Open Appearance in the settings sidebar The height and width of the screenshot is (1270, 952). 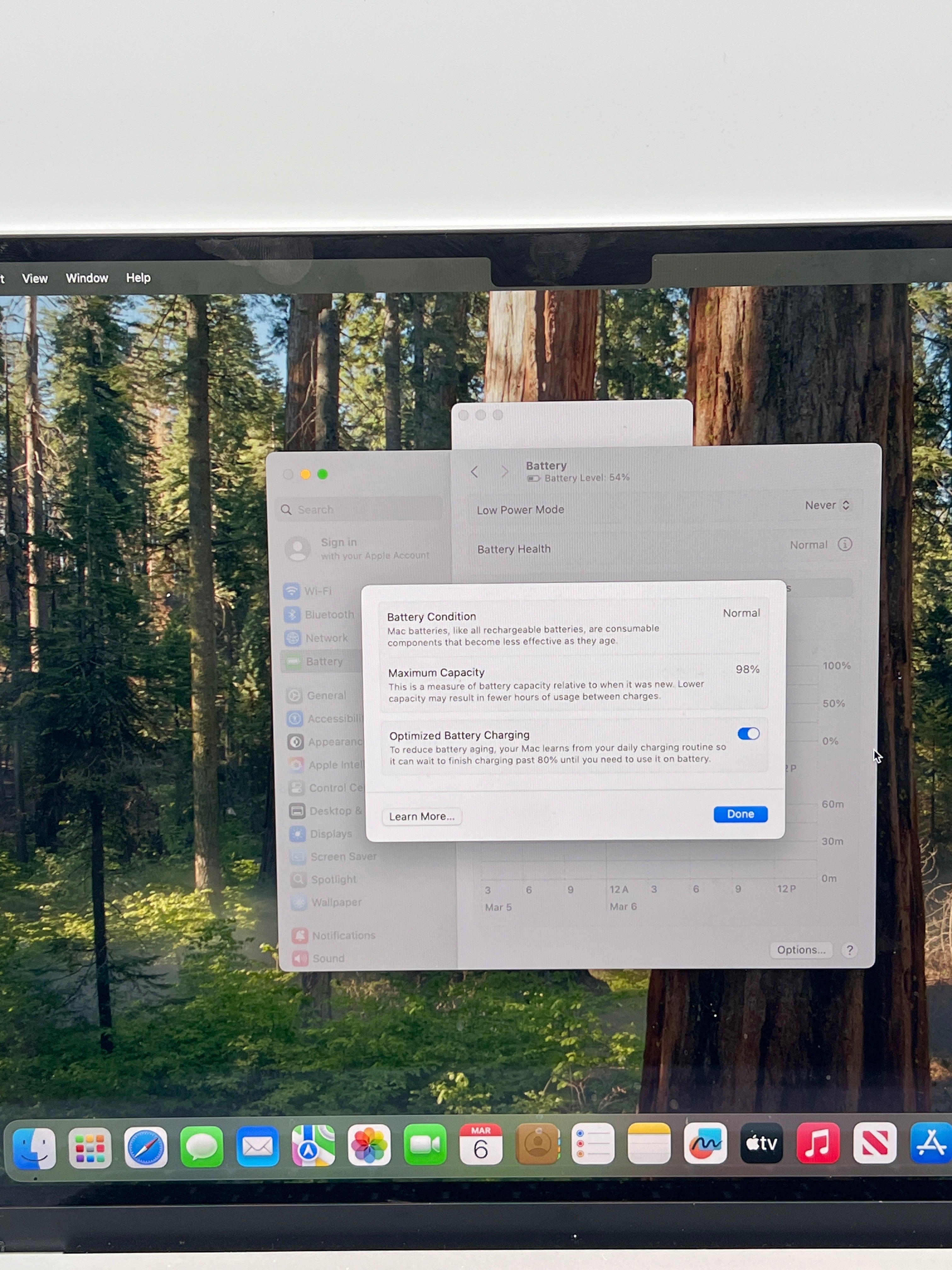(x=326, y=742)
